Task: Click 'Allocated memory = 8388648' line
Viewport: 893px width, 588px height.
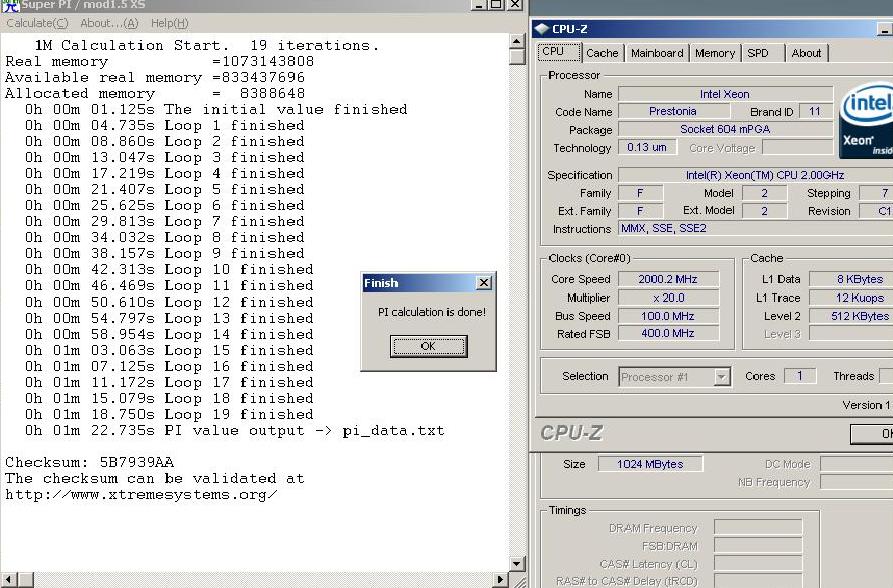Action: 155,93
